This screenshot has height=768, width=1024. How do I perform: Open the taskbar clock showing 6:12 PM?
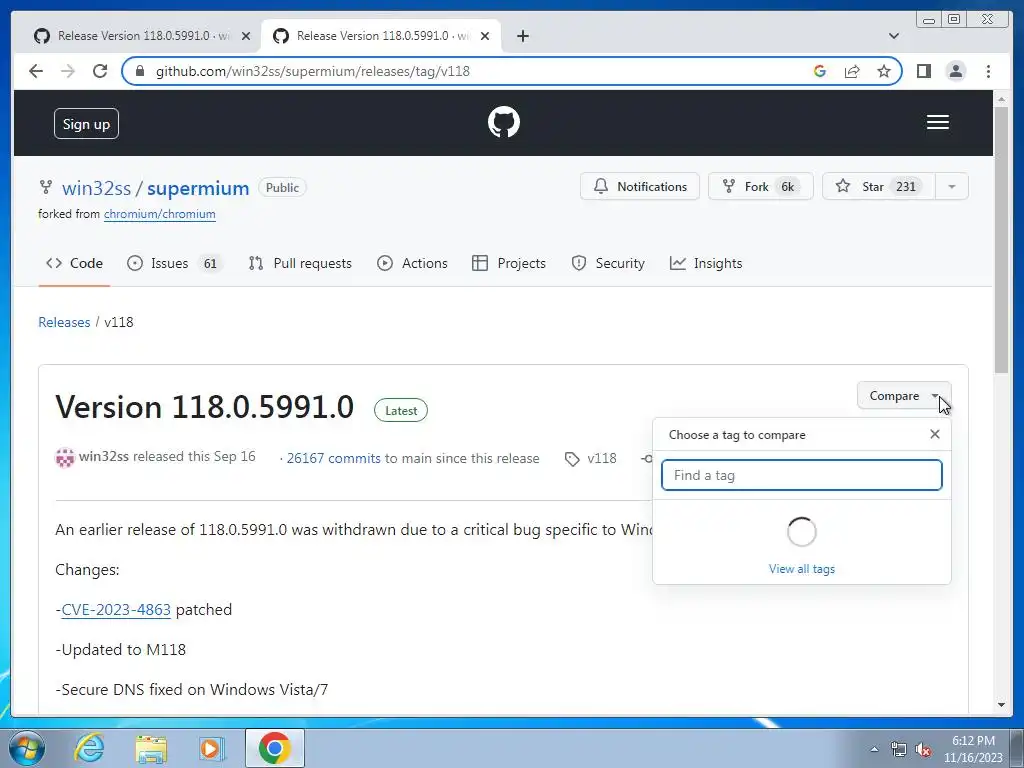(973, 749)
